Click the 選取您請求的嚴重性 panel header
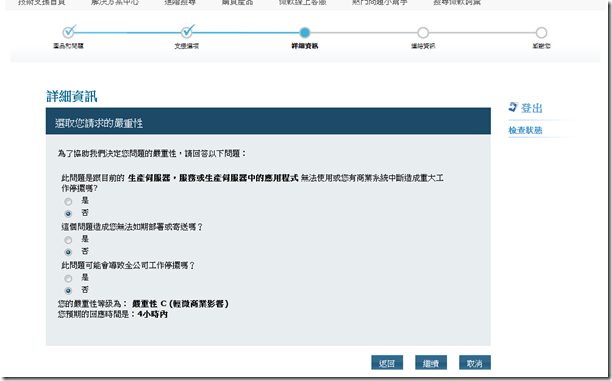The width and height of the screenshot is (612, 381). (x=268, y=121)
